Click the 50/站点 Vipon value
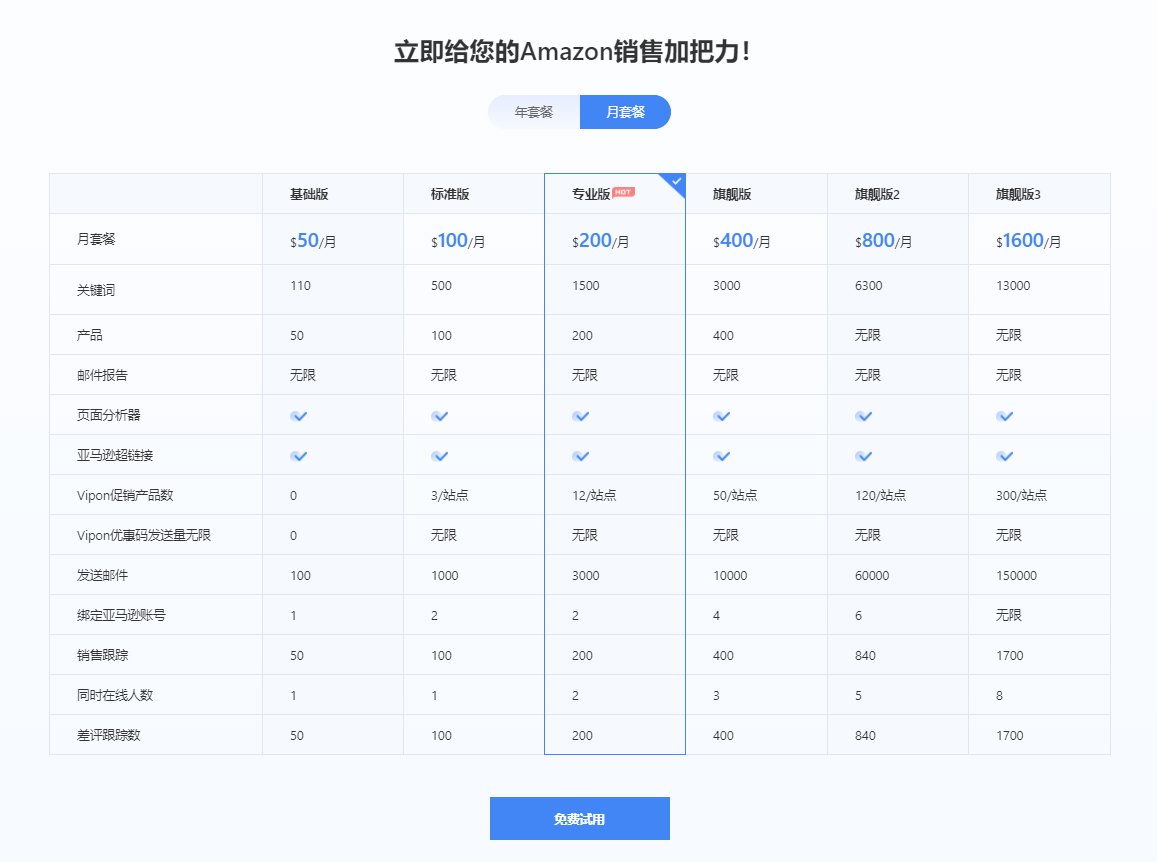The width and height of the screenshot is (1157, 862). 735,495
